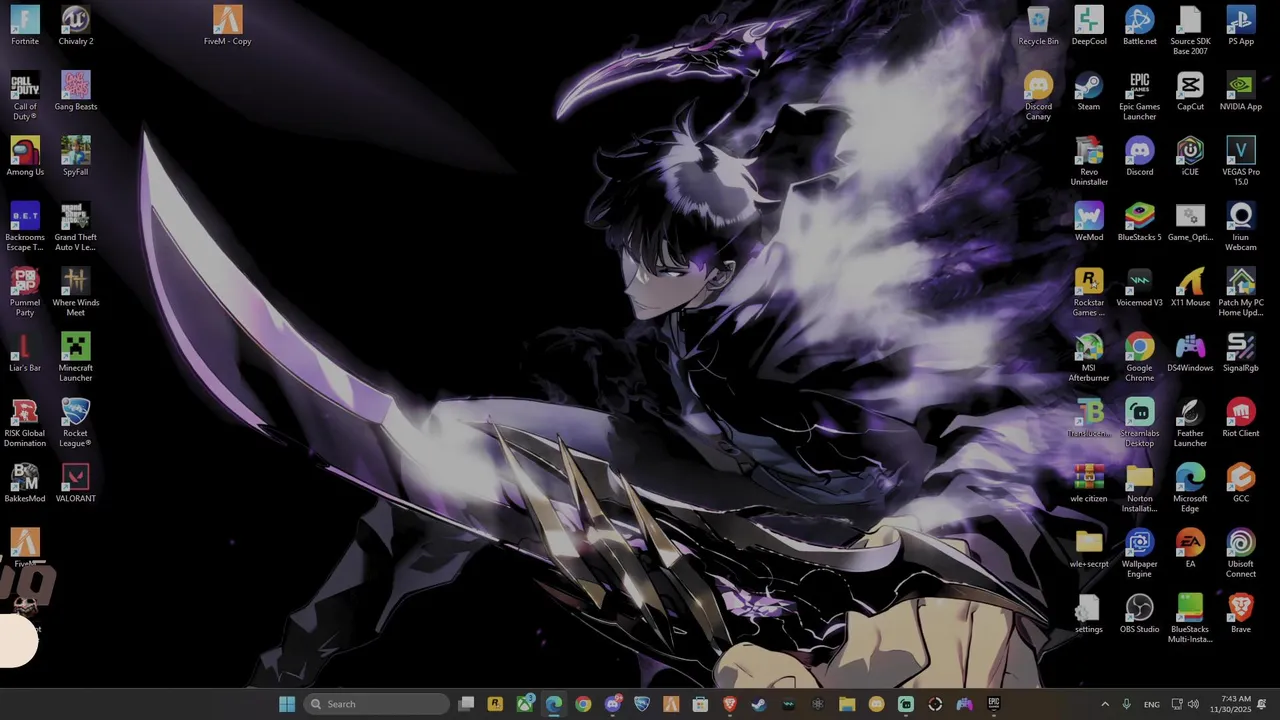Open Microsoft Store from the taskbar
Screen dimensions: 1280x720
click(700, 704)
